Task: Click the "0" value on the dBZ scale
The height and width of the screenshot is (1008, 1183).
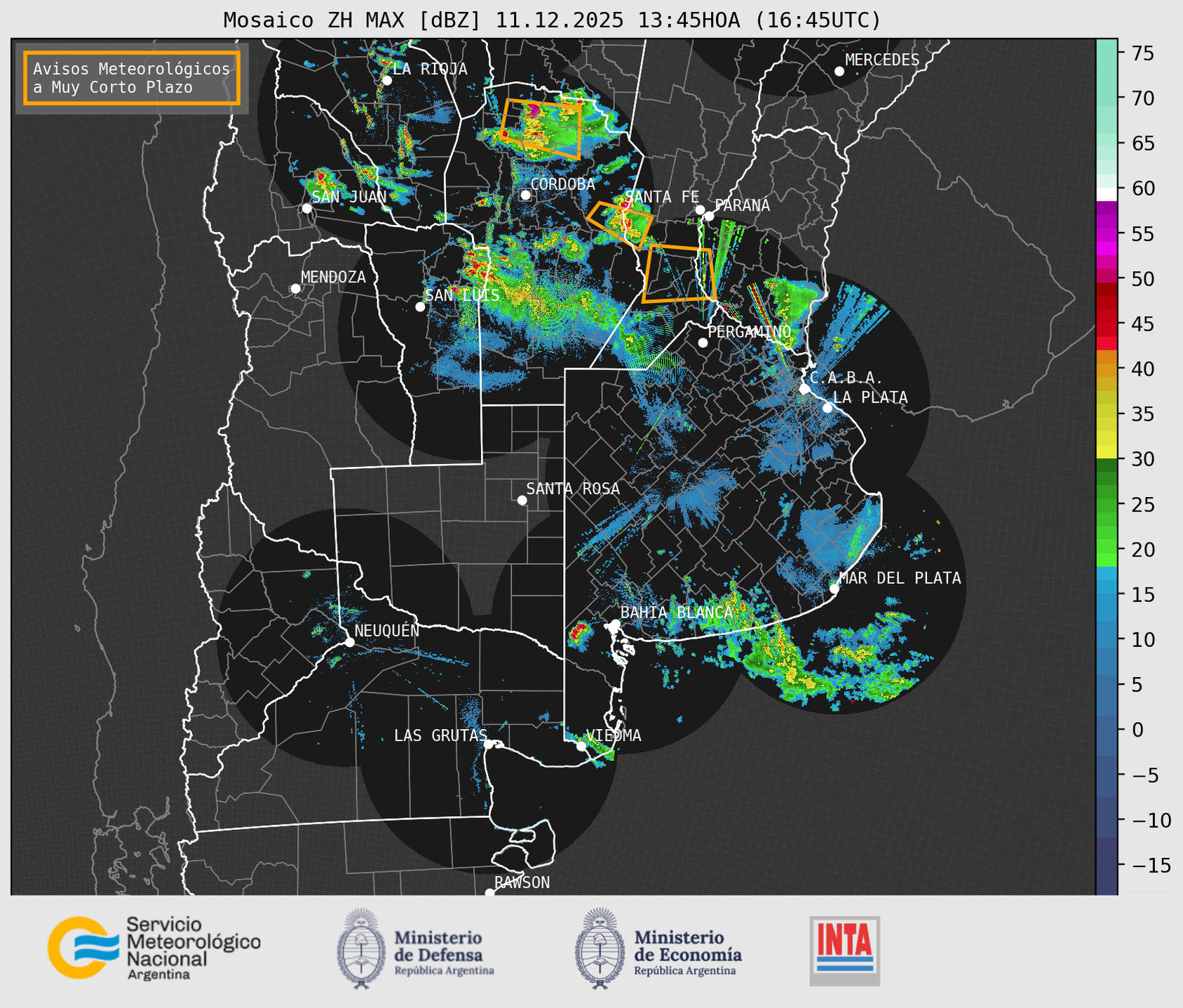Action: [x=1137, y=730]
